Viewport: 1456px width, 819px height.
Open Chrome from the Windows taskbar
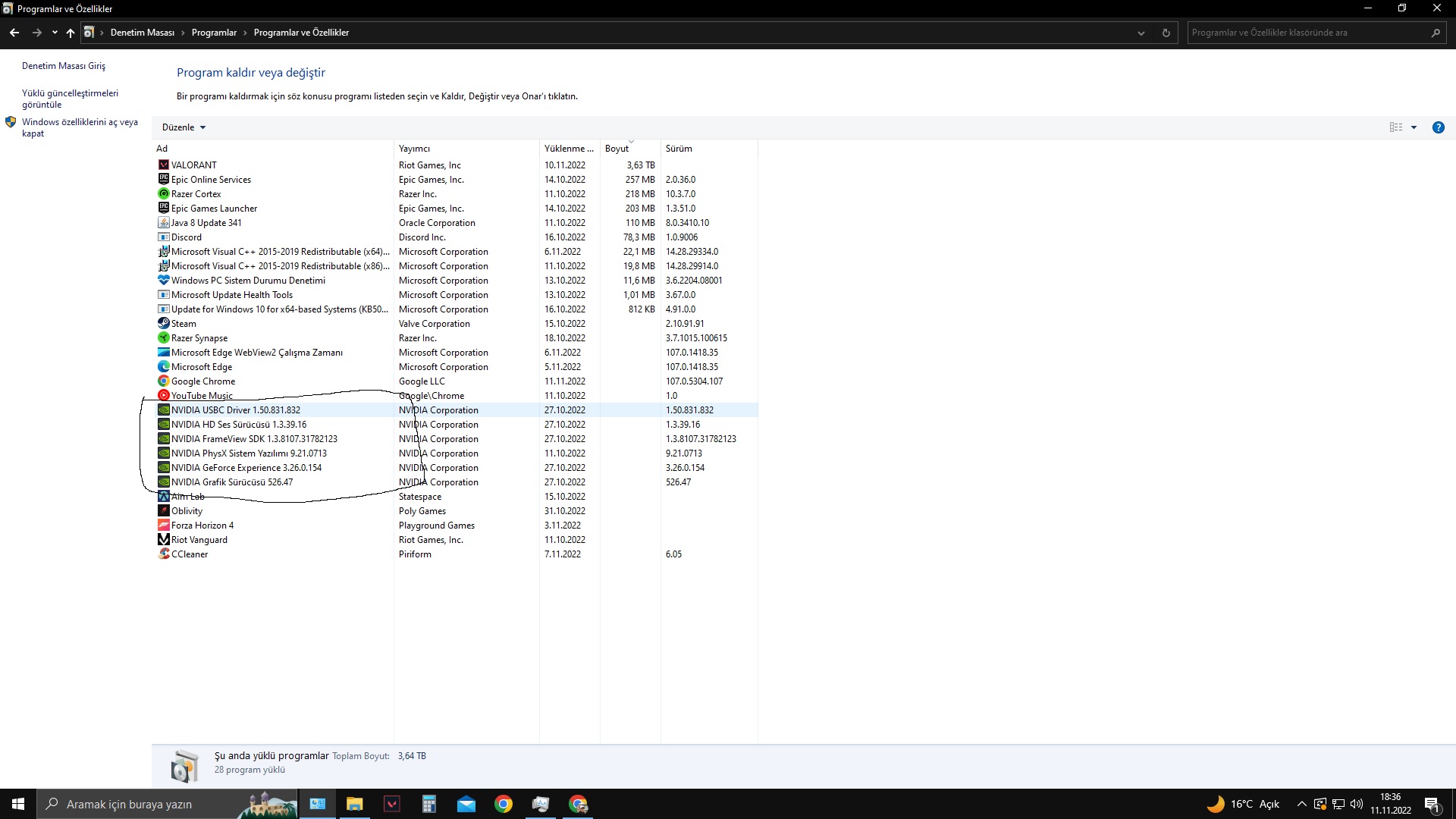504,804
